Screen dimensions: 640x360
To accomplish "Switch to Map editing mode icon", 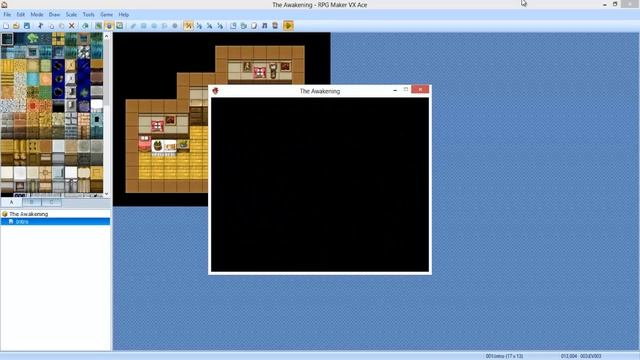I will pos(98,26).
